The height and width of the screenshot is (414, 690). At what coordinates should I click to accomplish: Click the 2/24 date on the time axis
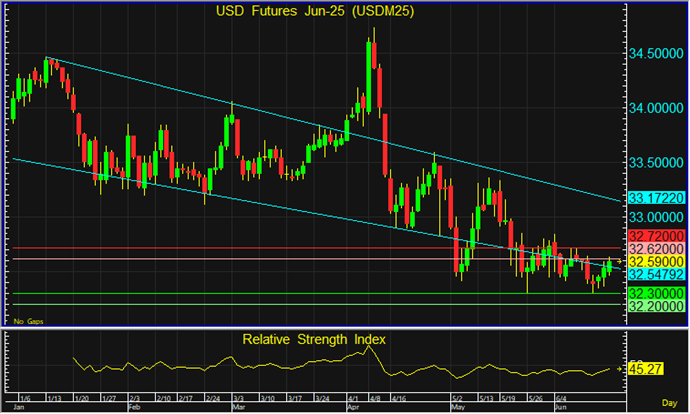click(213, 399)
